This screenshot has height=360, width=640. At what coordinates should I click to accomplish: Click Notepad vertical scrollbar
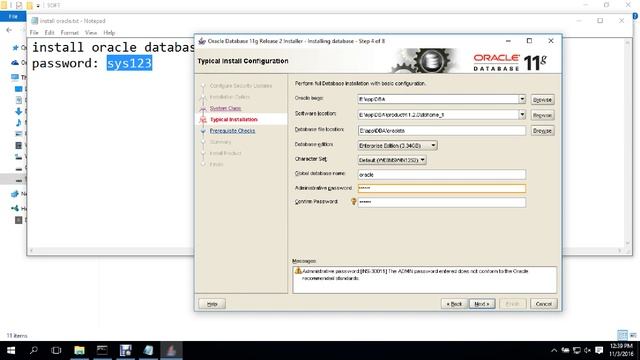(x=628, y=142)
